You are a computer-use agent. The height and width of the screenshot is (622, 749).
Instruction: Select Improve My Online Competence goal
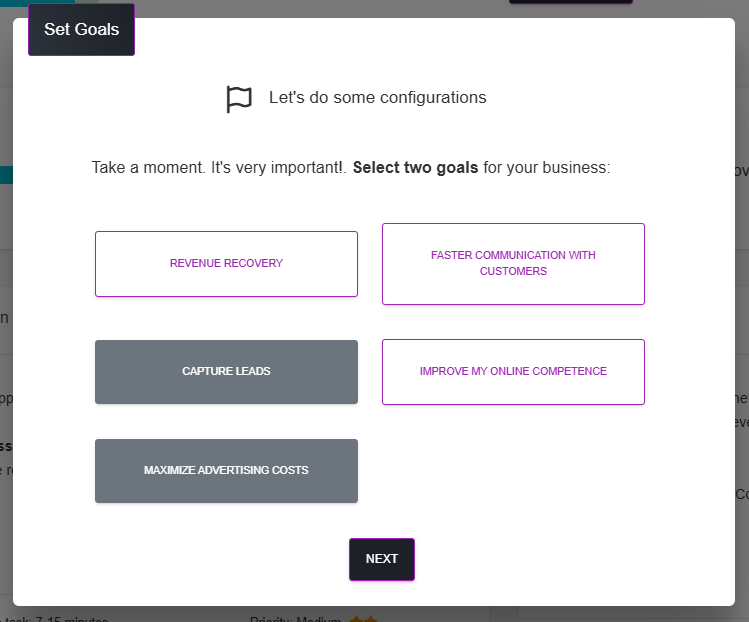tap(514, 372)
